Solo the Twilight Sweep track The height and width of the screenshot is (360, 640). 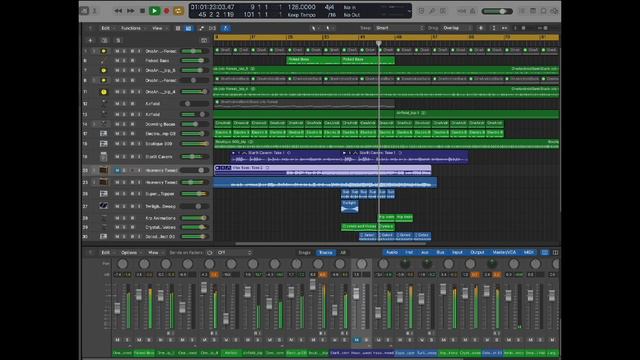point(124,207)
